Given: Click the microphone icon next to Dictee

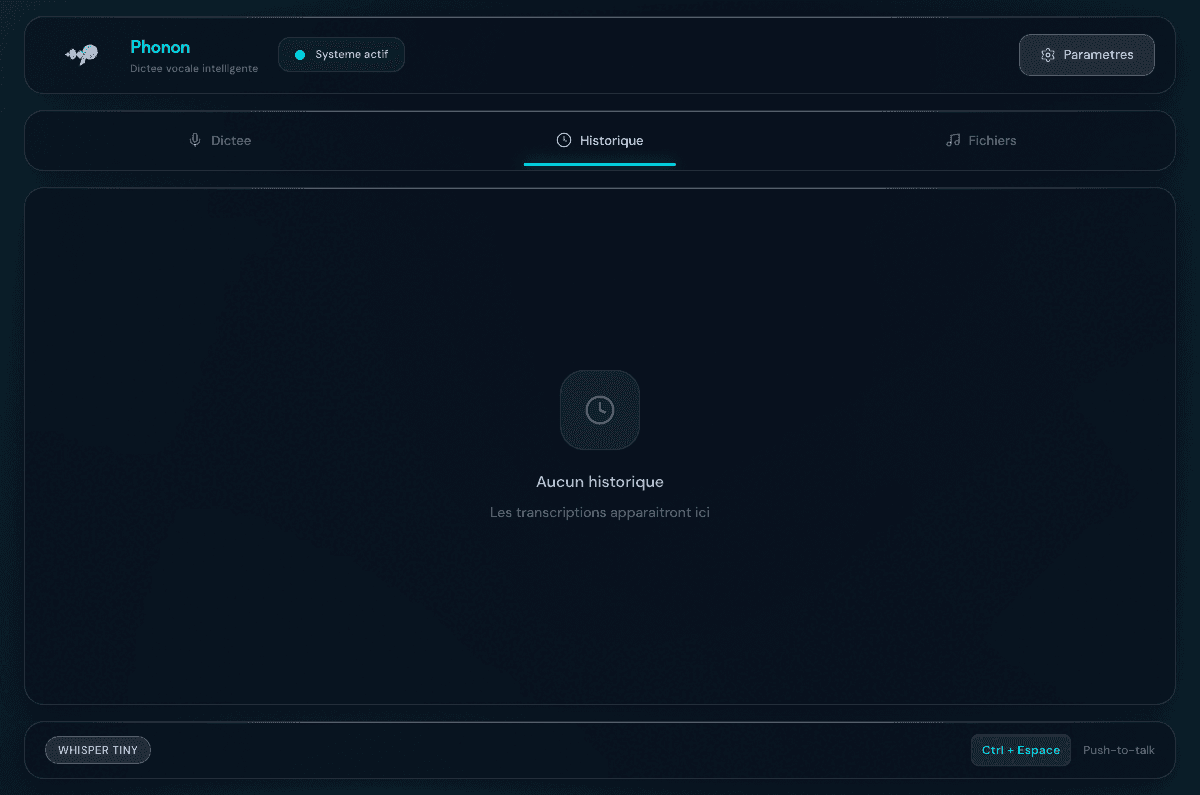Looking at the screenshot, I should [195, 140].
